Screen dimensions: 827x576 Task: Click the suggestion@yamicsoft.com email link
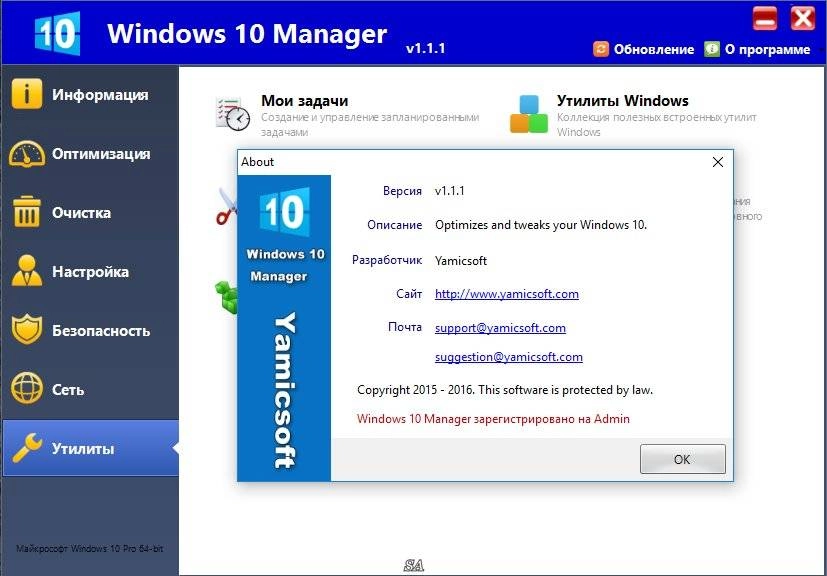tap(508, 357)
